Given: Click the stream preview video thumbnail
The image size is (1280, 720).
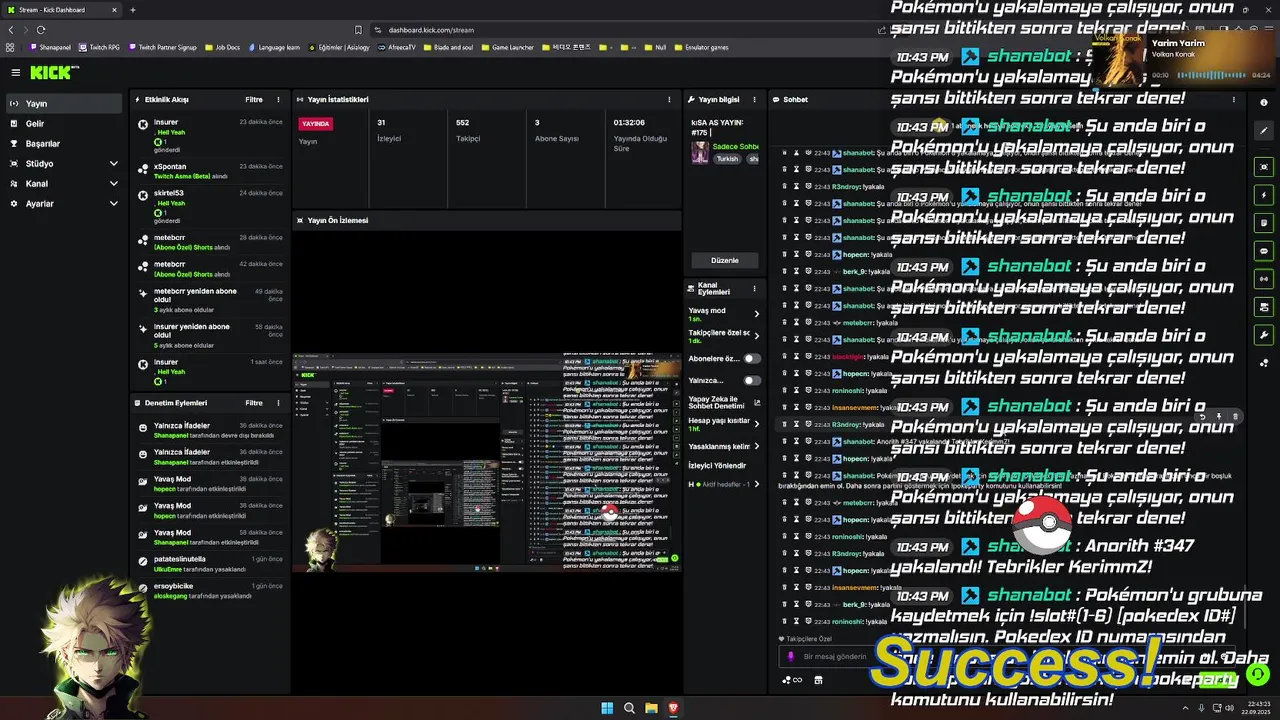Looking at the screenshot, I should tap(487, 462).
